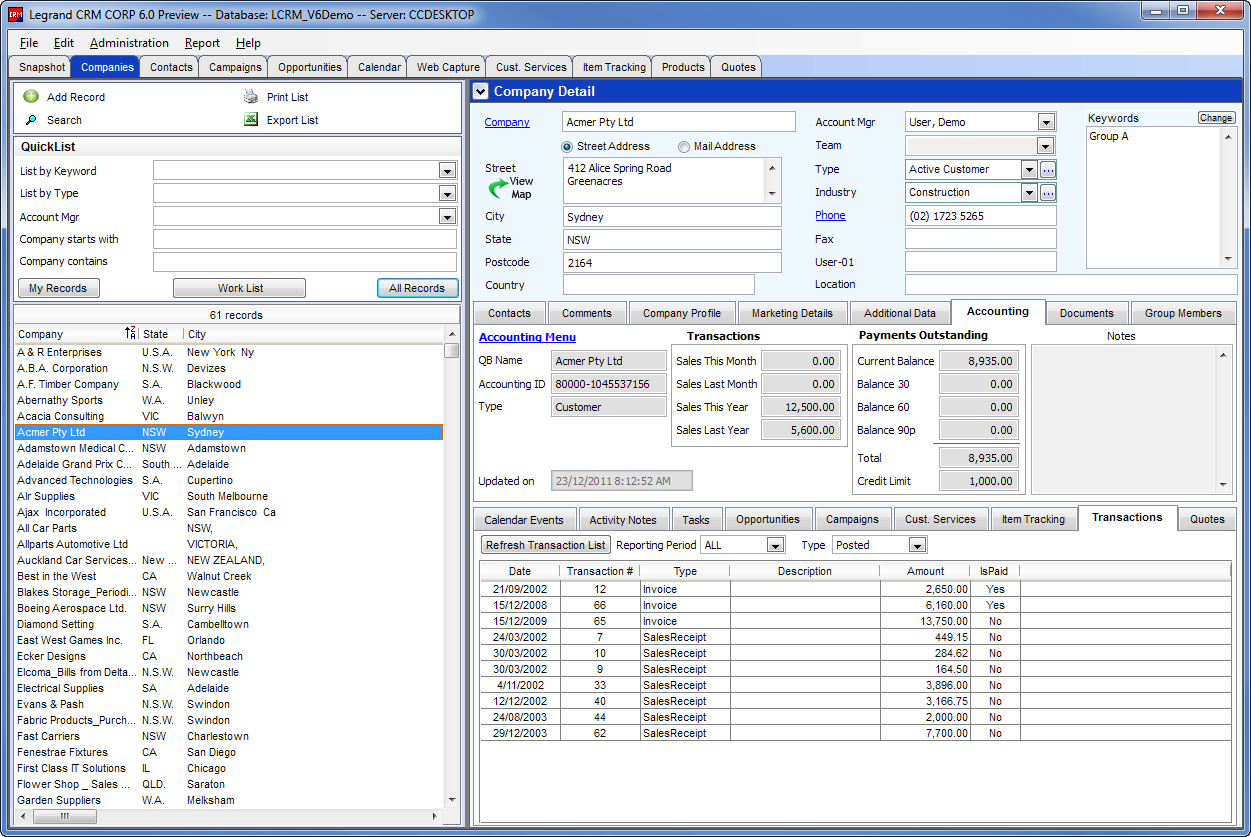The height and width of the screenshot is (837, 1251).
Task: Click the Fax input field
Action: click(981, 239)
